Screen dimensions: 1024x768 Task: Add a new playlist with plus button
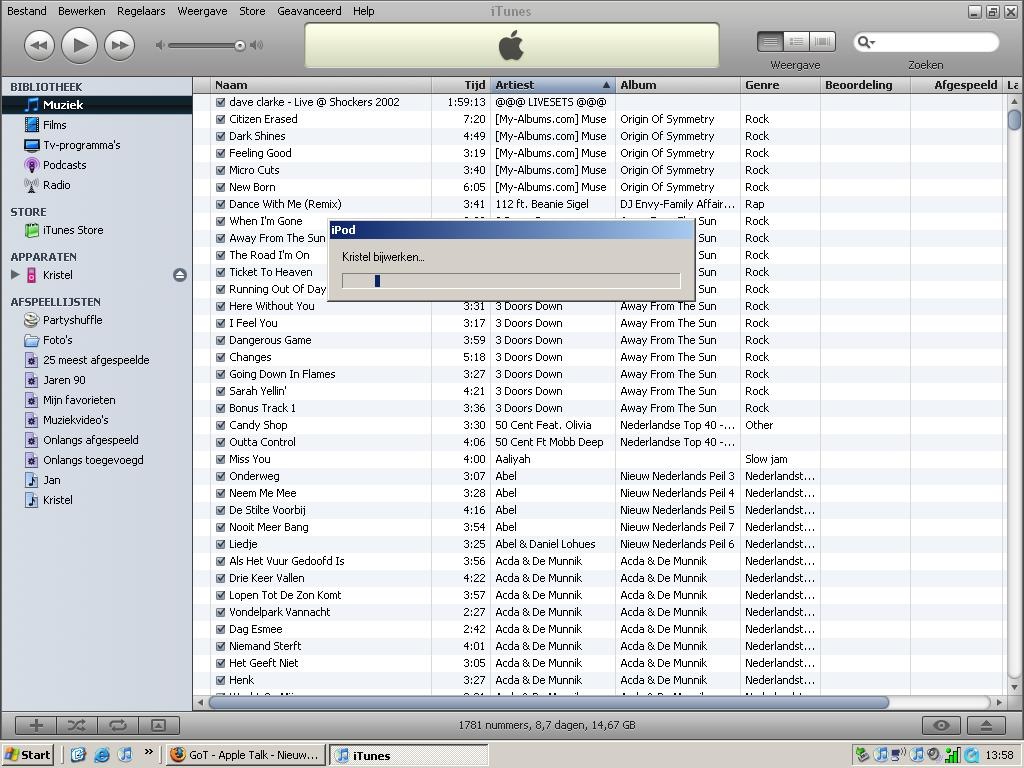click(x=36, y=725)
